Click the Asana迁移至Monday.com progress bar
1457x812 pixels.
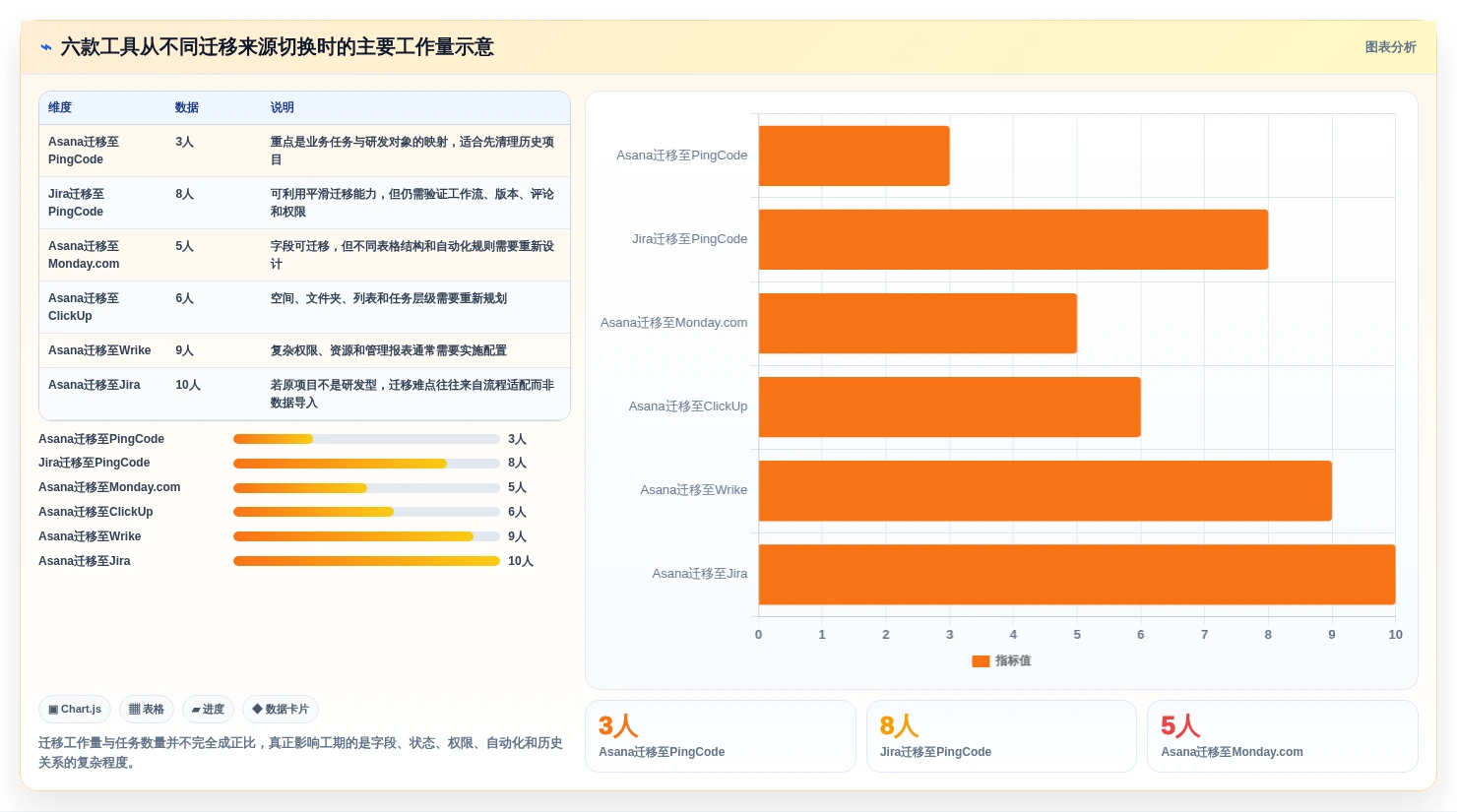coord(366,488)
